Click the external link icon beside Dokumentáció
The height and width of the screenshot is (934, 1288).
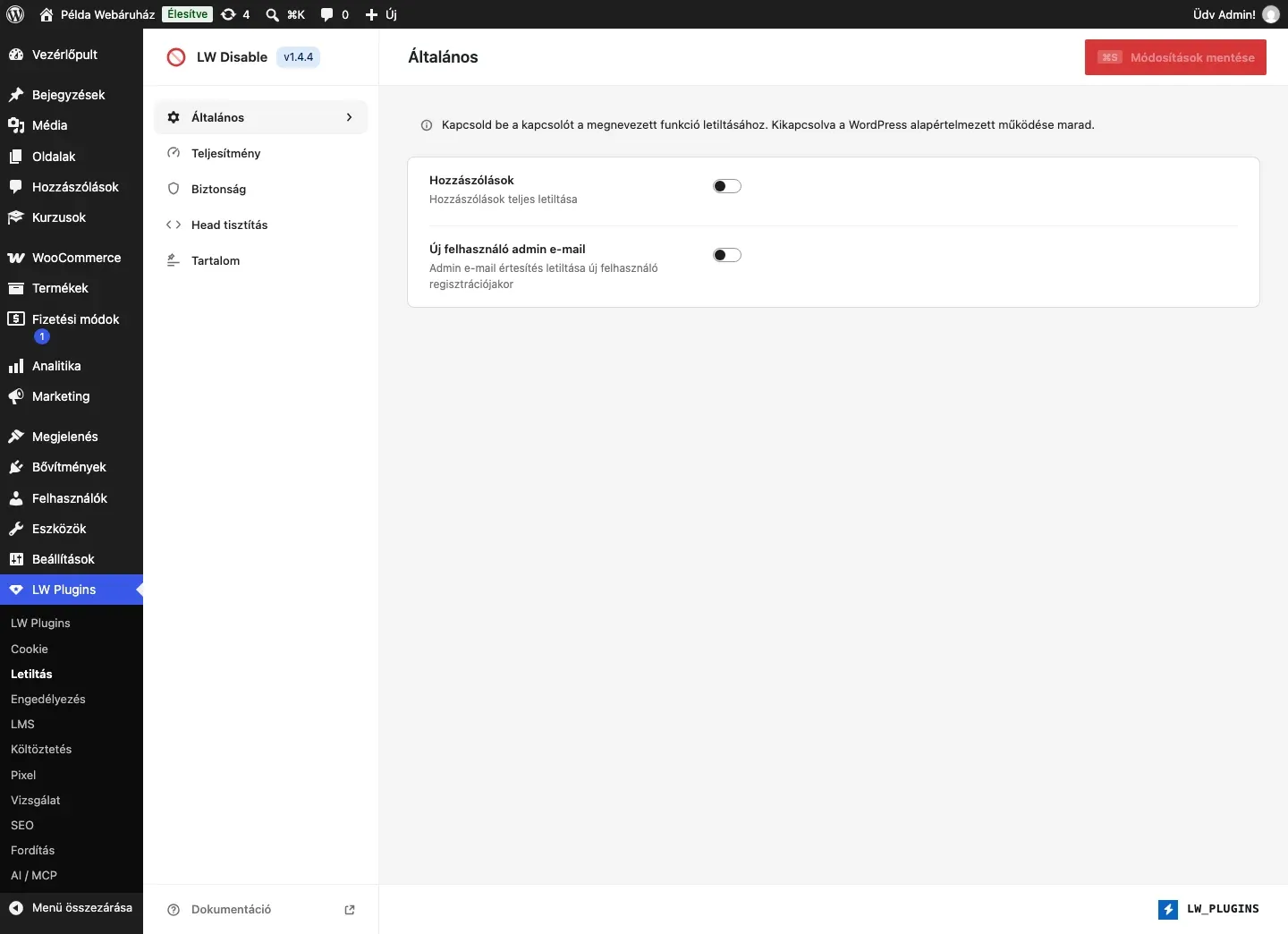tap(350, 910)
